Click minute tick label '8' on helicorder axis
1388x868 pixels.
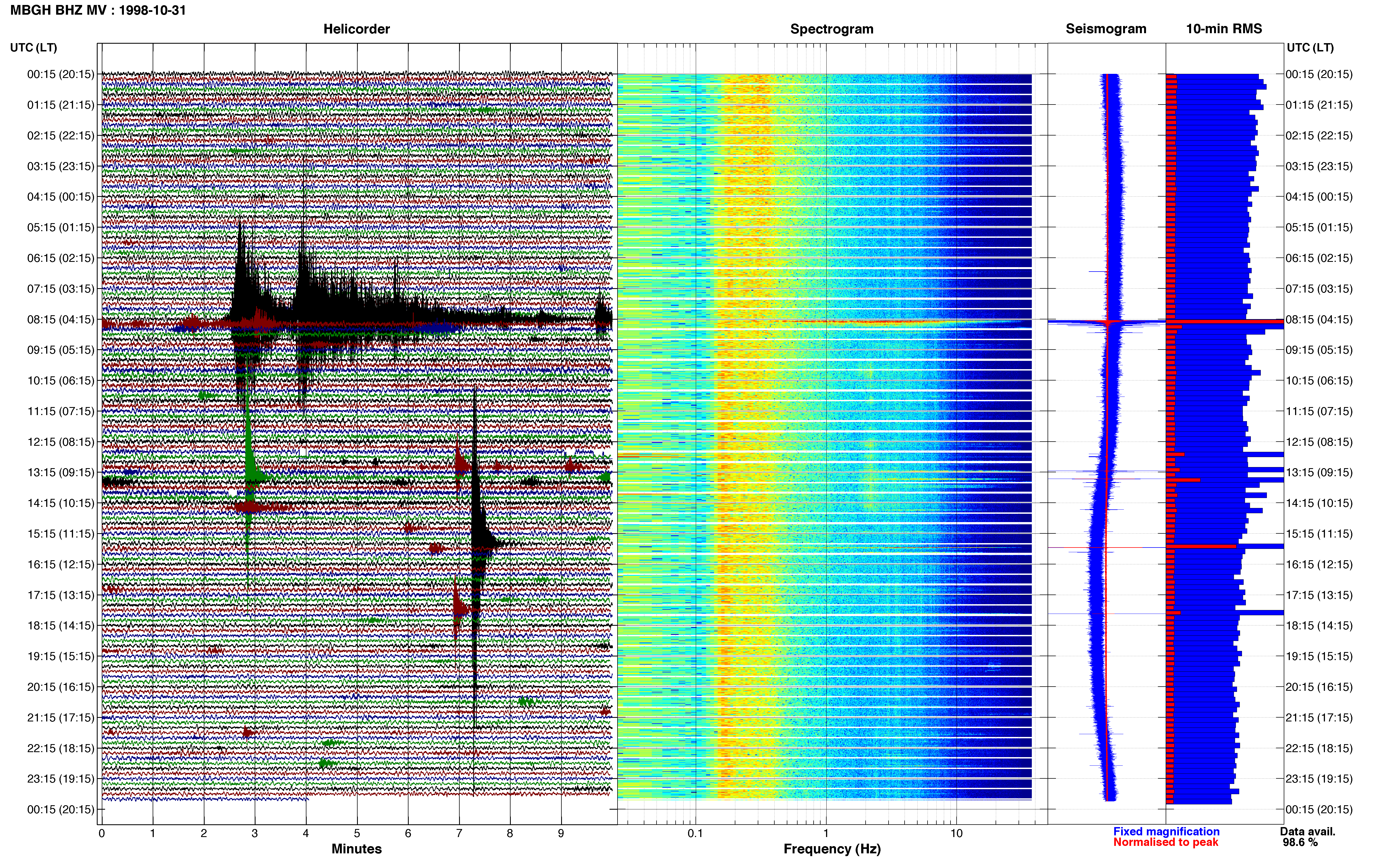point(510,833)
